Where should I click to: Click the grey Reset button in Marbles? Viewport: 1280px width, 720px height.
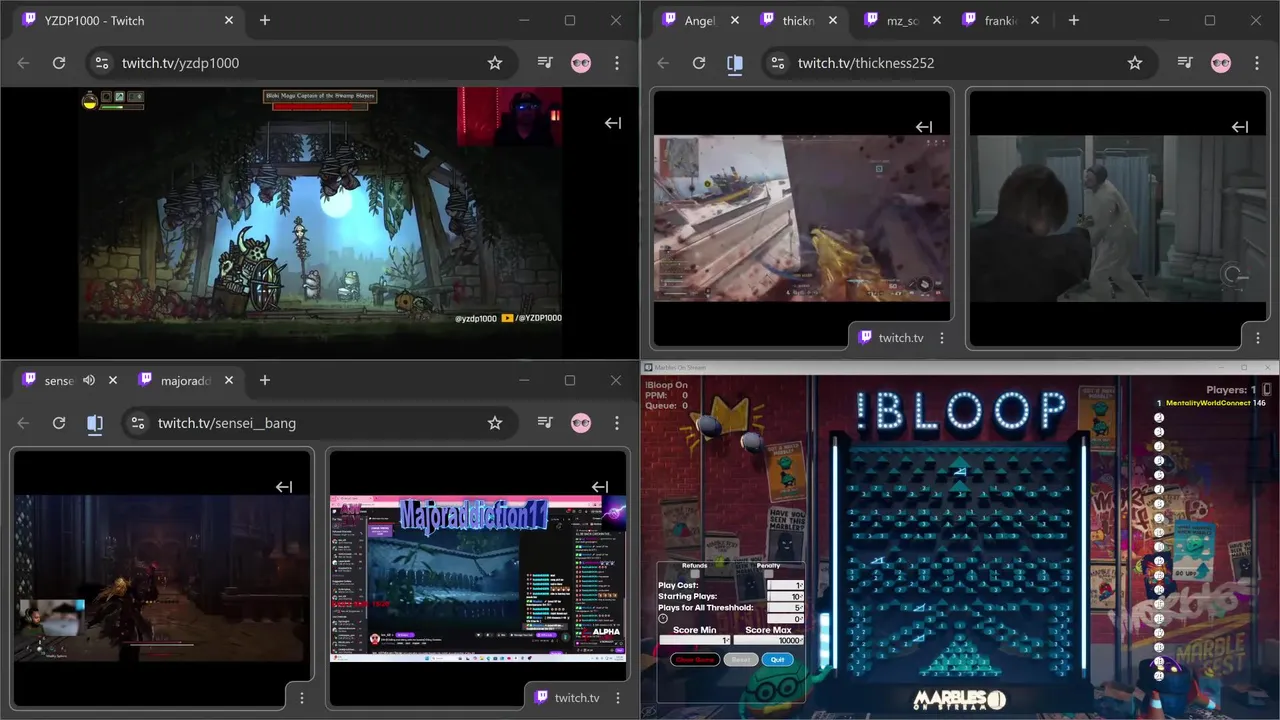[741, 660]
